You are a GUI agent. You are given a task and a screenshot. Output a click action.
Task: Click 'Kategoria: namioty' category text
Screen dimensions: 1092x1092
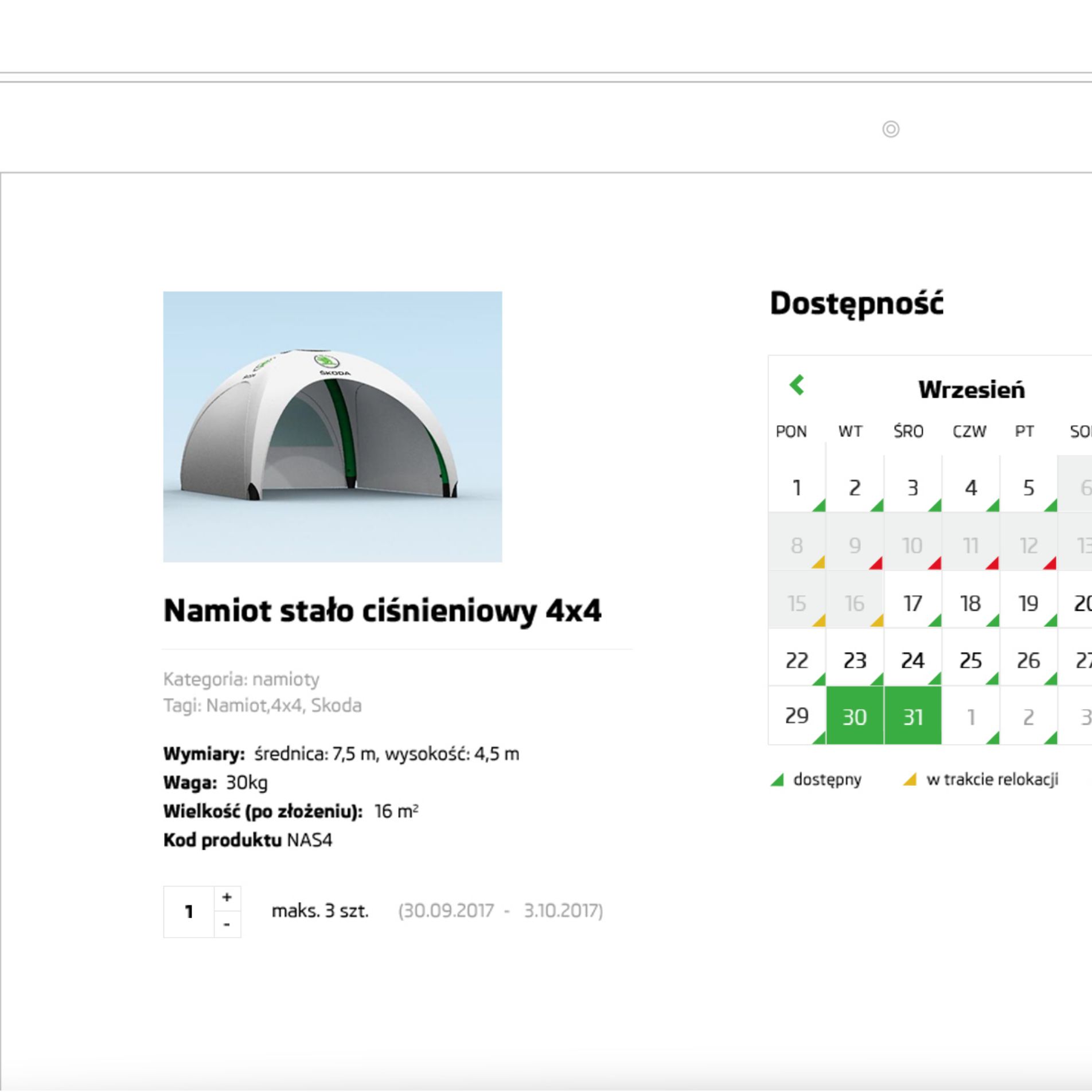pyautogui.click(x=241, y=680)
